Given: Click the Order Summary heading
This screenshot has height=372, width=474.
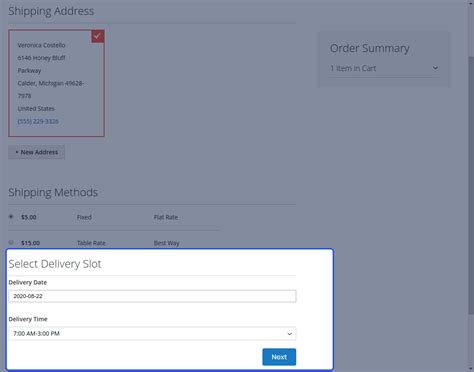Looking at the screenshot, I should 370,48.
